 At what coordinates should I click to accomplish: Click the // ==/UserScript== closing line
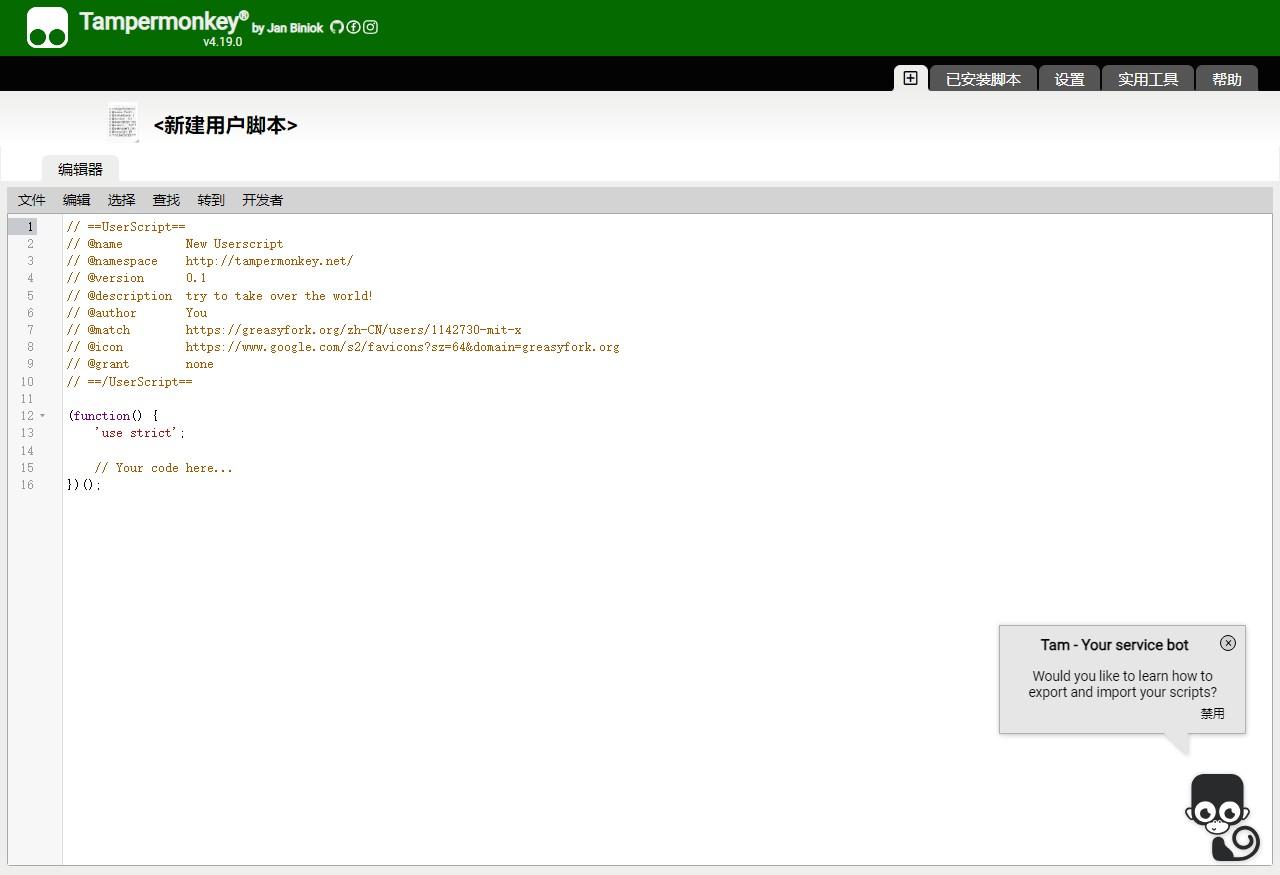(130, 382)
